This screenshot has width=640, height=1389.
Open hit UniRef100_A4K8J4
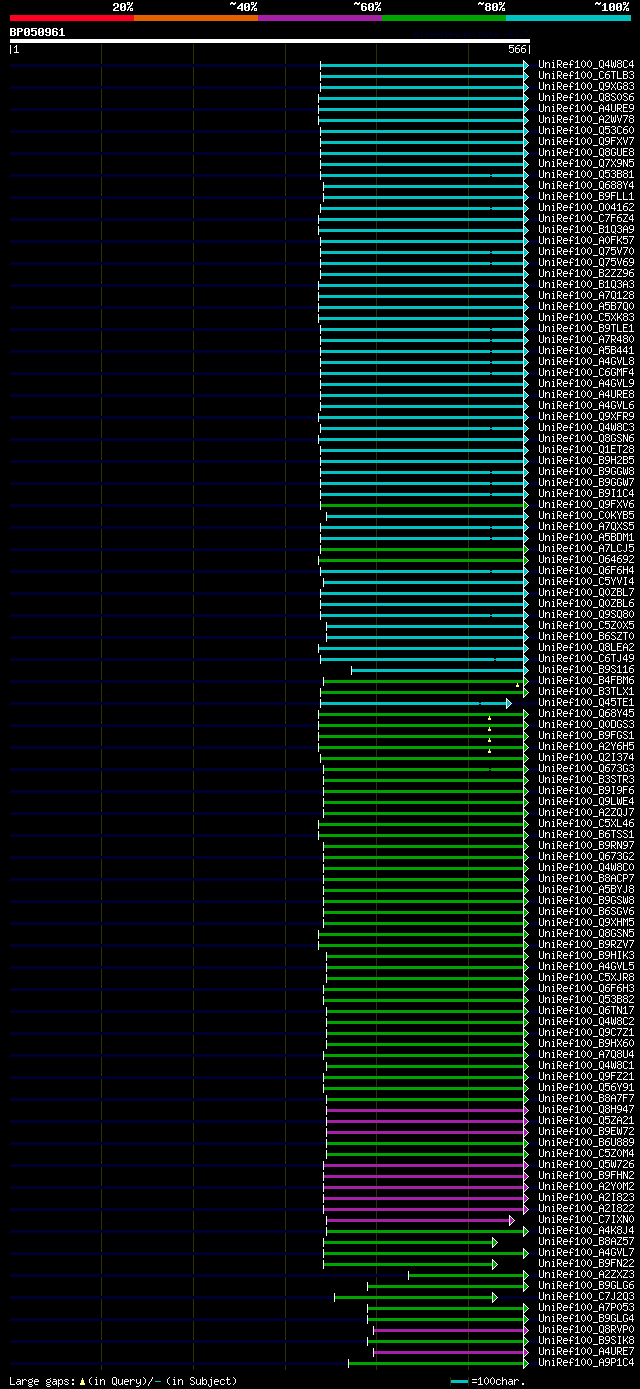pyautogui.click(x=586, y=1230)
